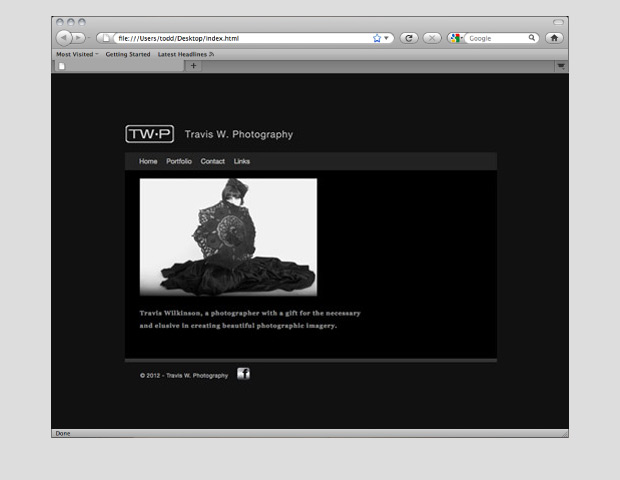Go to the Home navigation link
The width and height of the screenshot is (620, 480).
pyautogui.click(x=148, y=161)
